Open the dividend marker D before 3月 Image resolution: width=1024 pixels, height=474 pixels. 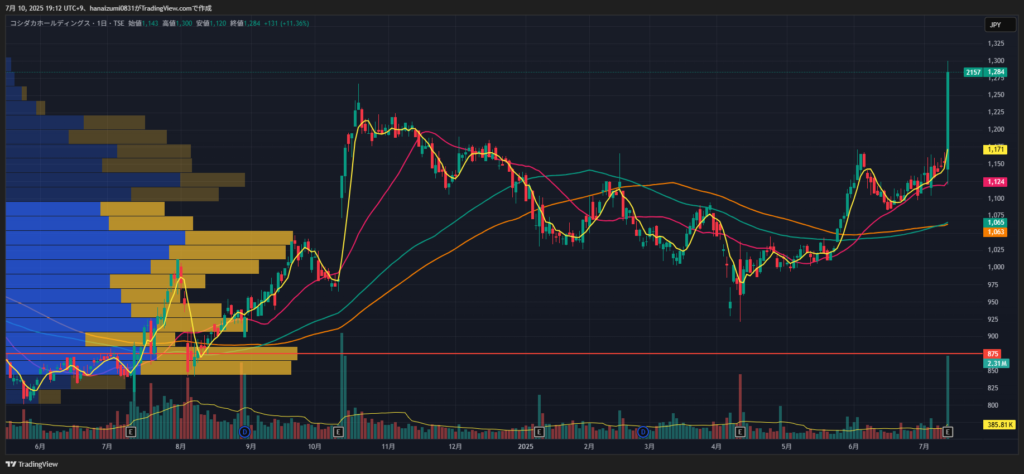coord(643,432)
